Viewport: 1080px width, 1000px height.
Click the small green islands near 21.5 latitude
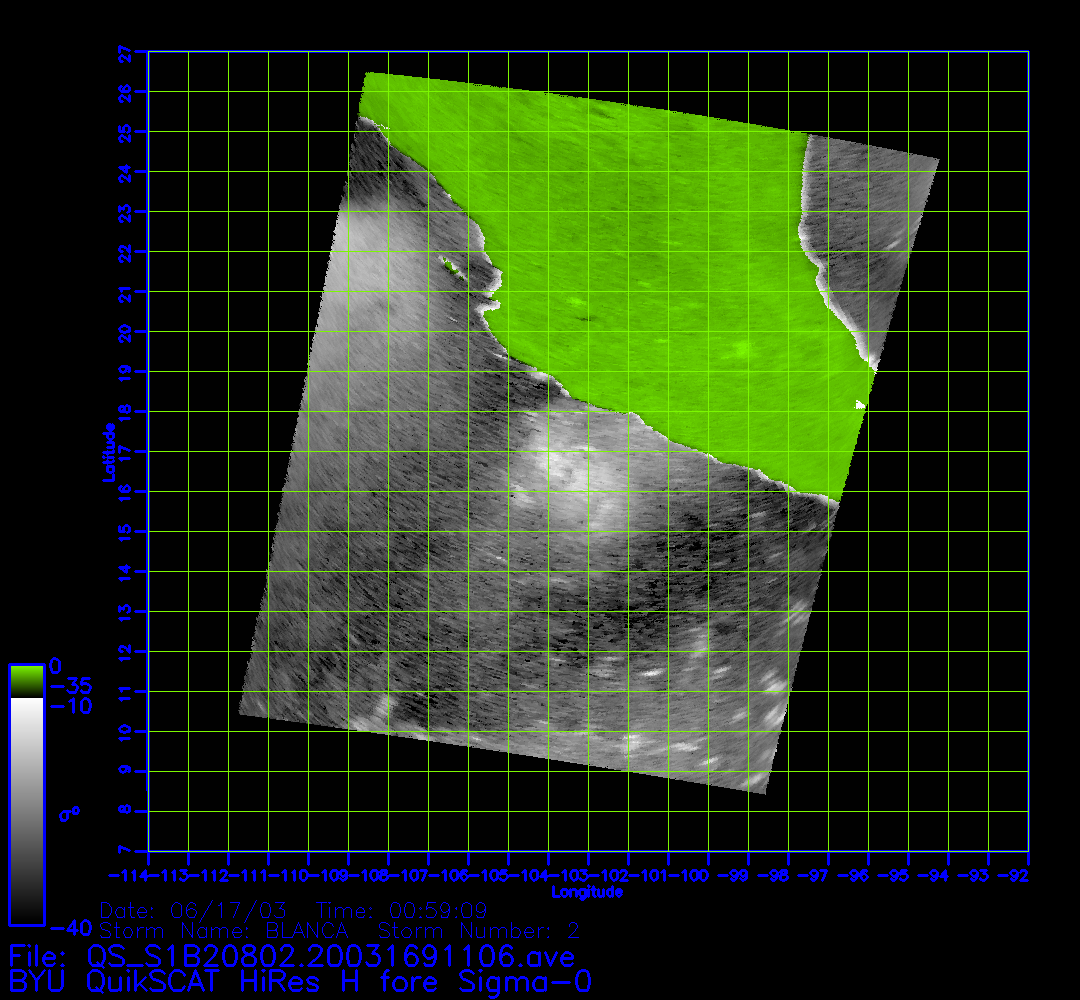pyautogui.click(x=452, y=266)
